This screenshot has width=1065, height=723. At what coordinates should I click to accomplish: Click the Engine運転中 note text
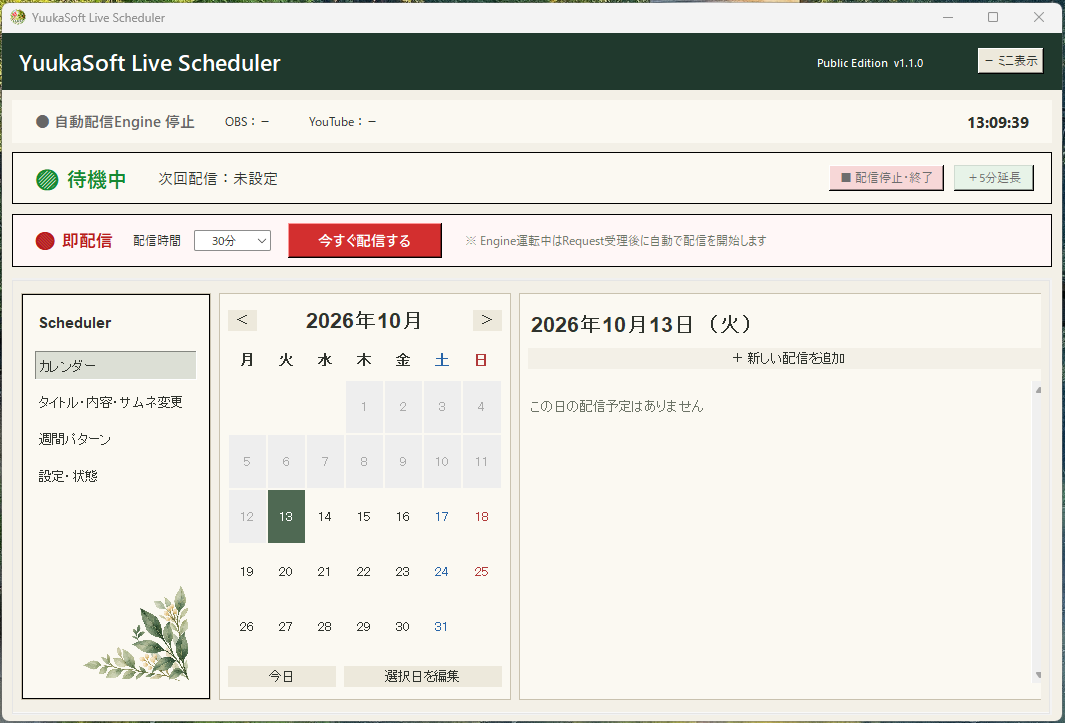tap(616, 241)
